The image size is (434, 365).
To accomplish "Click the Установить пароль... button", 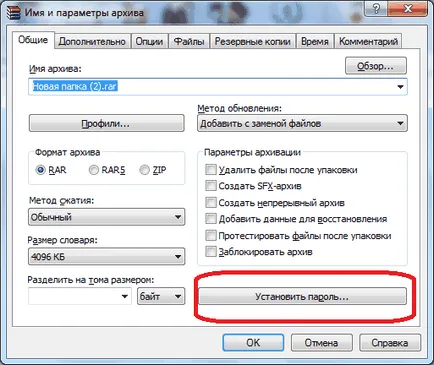I will pyautogui.click(x=302, y=296).
